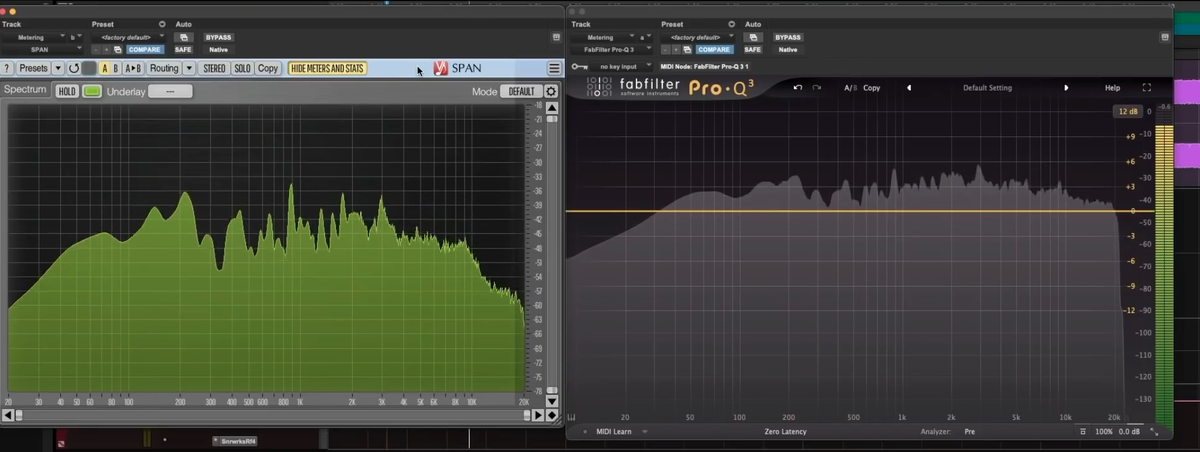
Task: Toggle SAFE in Pro-Q 3 window
Action: pyautogui.click(x=753, y=49)
